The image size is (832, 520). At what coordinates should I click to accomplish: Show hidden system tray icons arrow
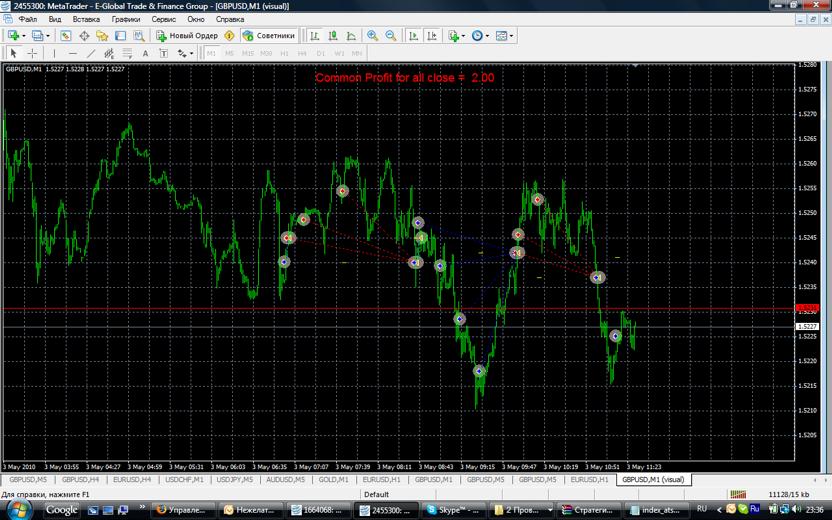[718, 509]
